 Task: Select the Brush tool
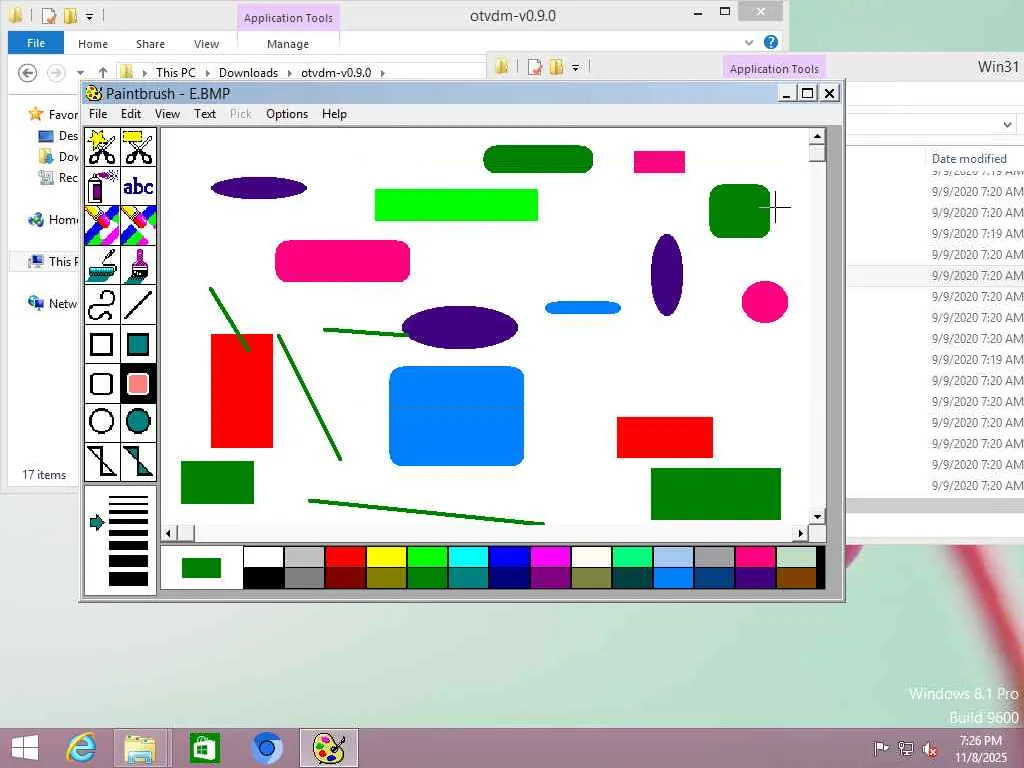pos(138,265)
